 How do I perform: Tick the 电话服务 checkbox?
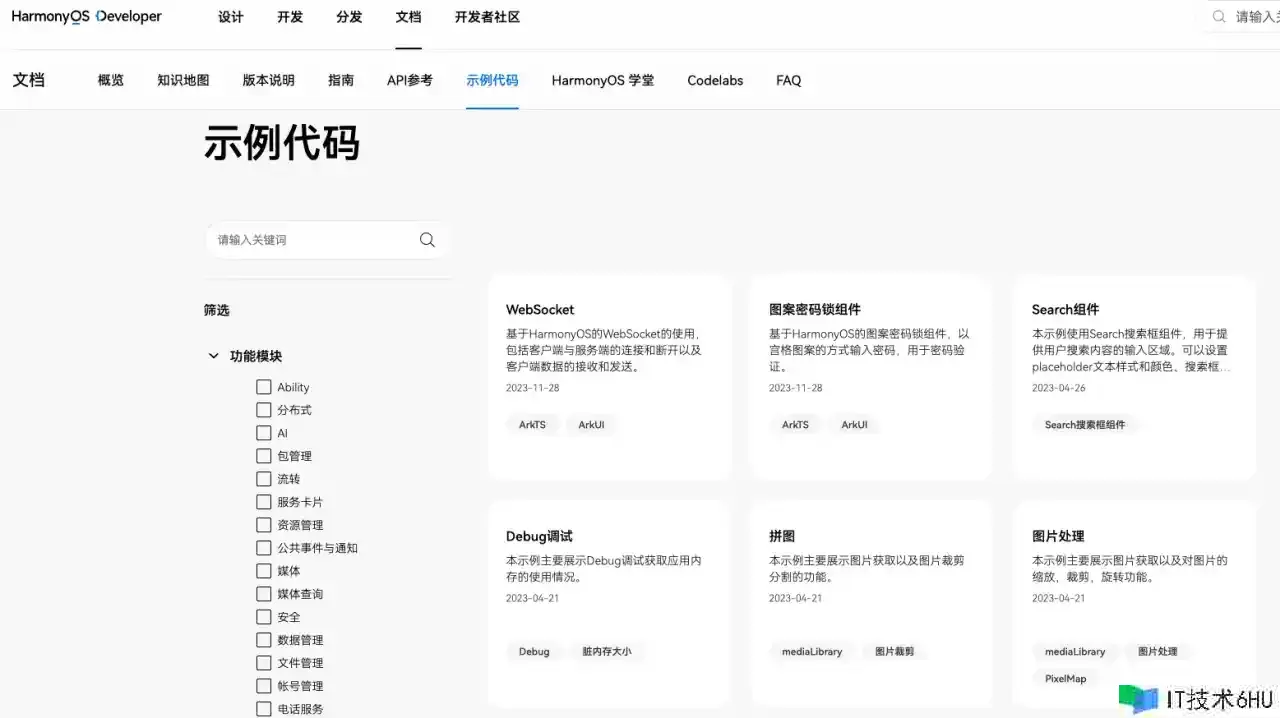(264, 709)
